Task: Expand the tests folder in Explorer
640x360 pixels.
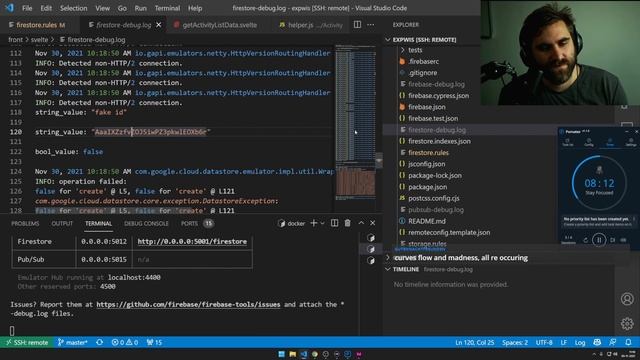Action: pos(415,50)
